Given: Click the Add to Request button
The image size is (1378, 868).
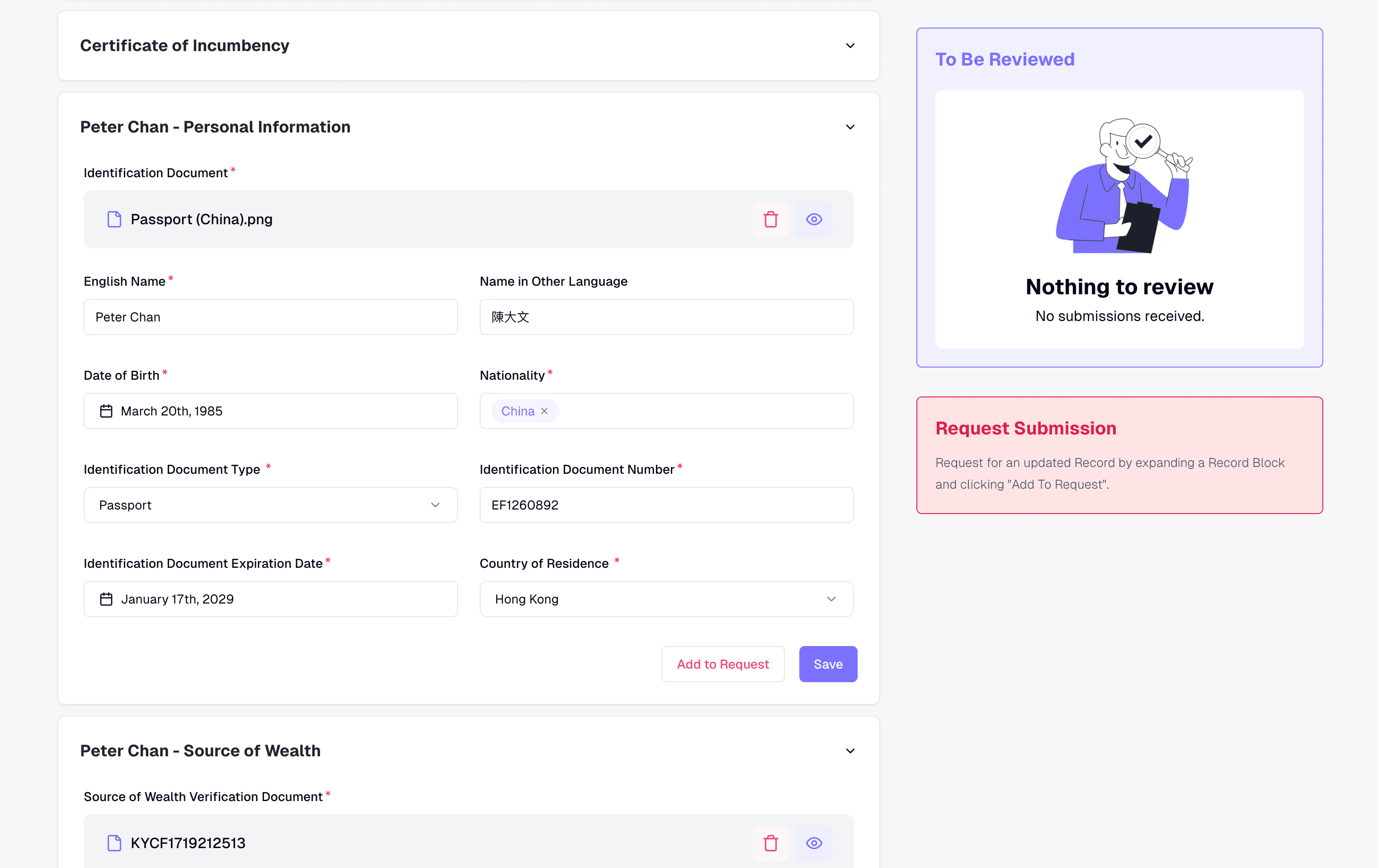Looking at the screenshot, I should coord(723,664).
